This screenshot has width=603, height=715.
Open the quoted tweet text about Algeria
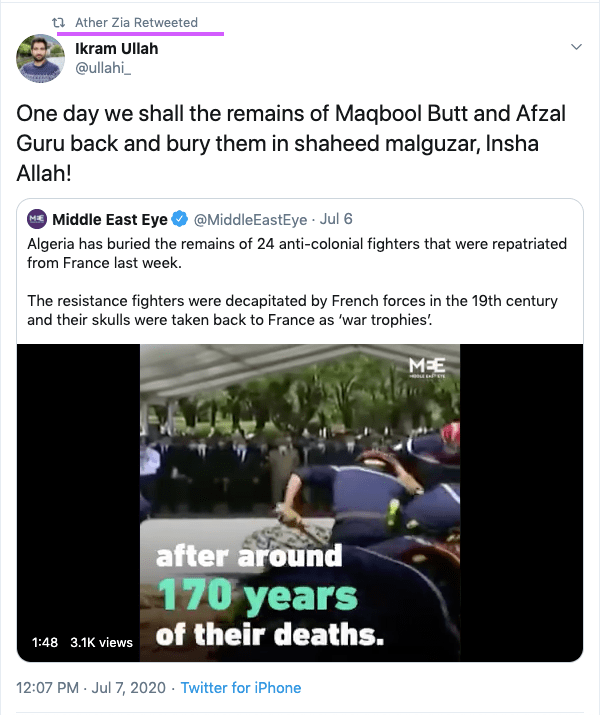[x=297, y=282]
